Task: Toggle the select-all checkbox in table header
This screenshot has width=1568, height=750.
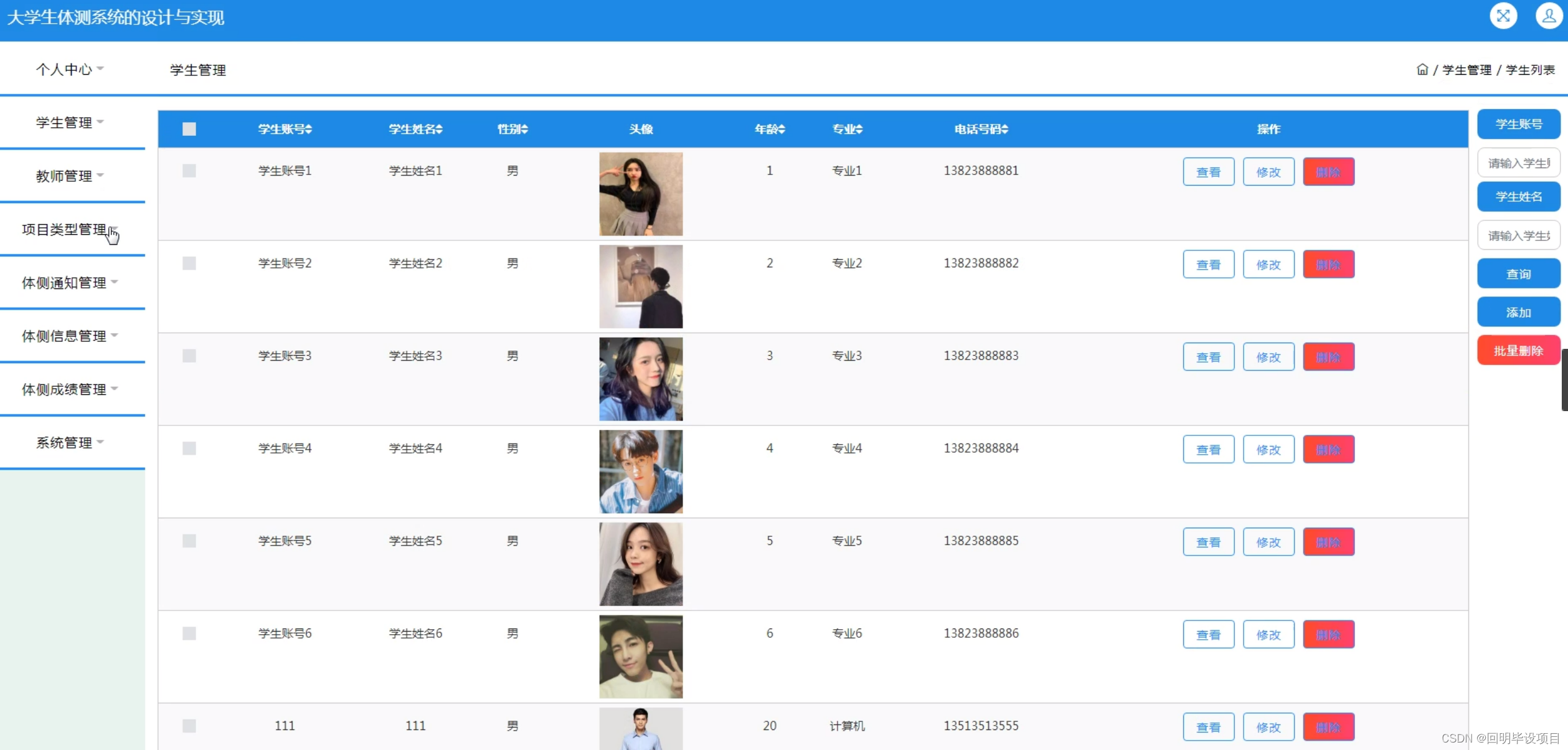Action: (x=189, y=129)
